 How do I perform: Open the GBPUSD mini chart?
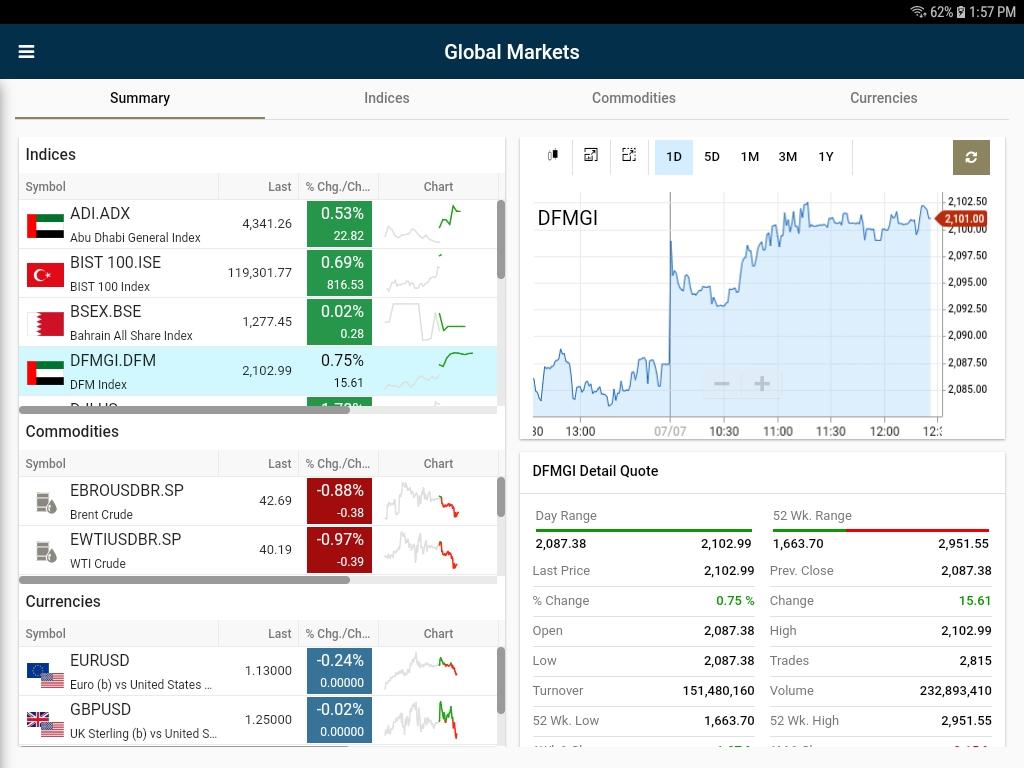coord(421,720)
